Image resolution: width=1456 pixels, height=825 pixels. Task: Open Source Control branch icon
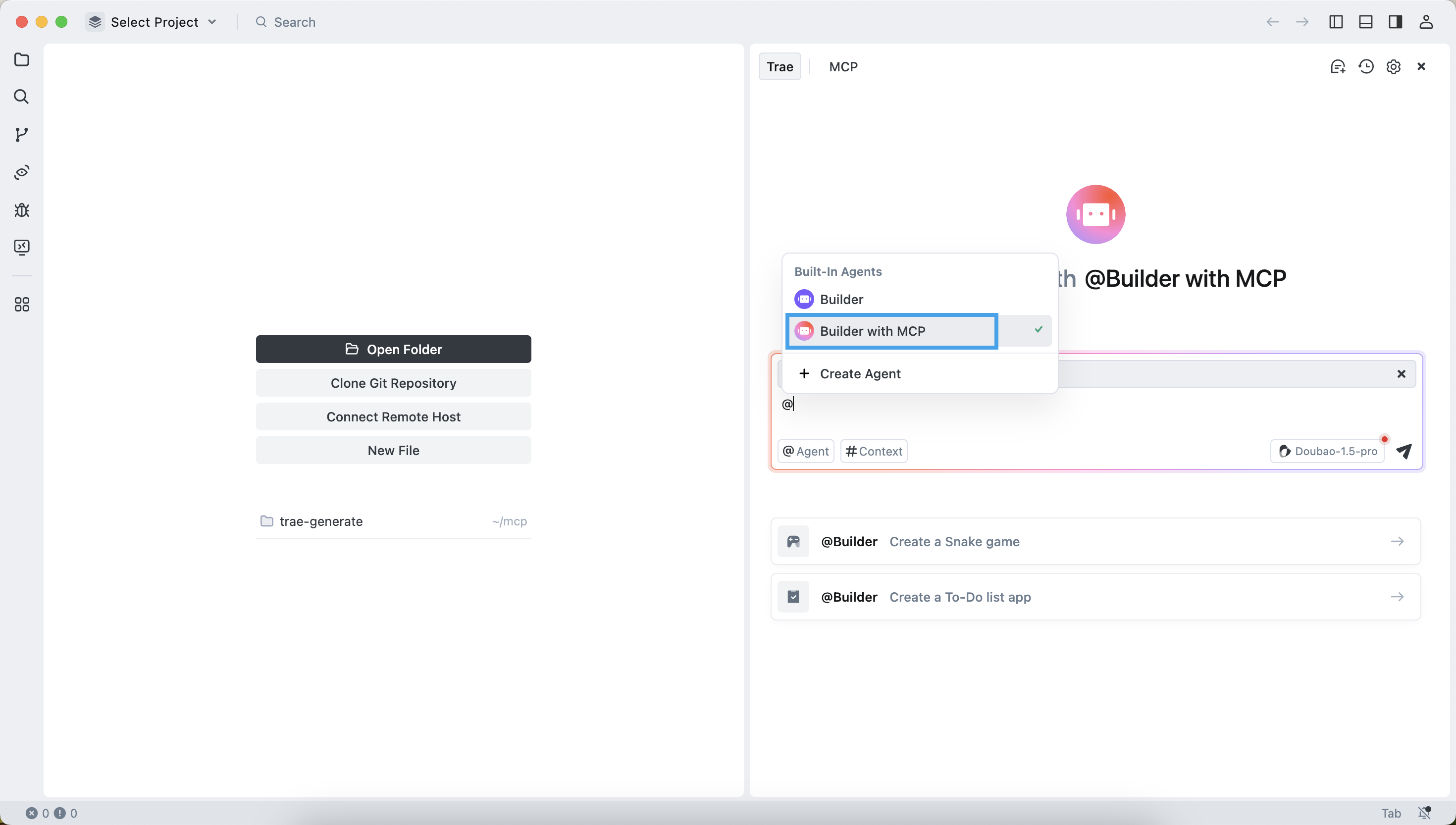tap(21, 135)
